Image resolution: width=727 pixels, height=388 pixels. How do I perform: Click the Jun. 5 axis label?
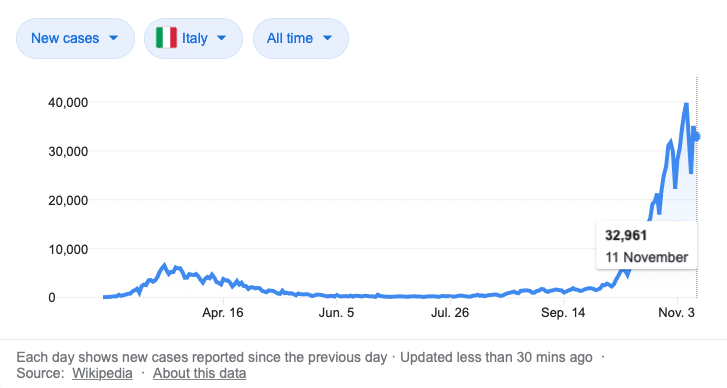tap(336, 313)
